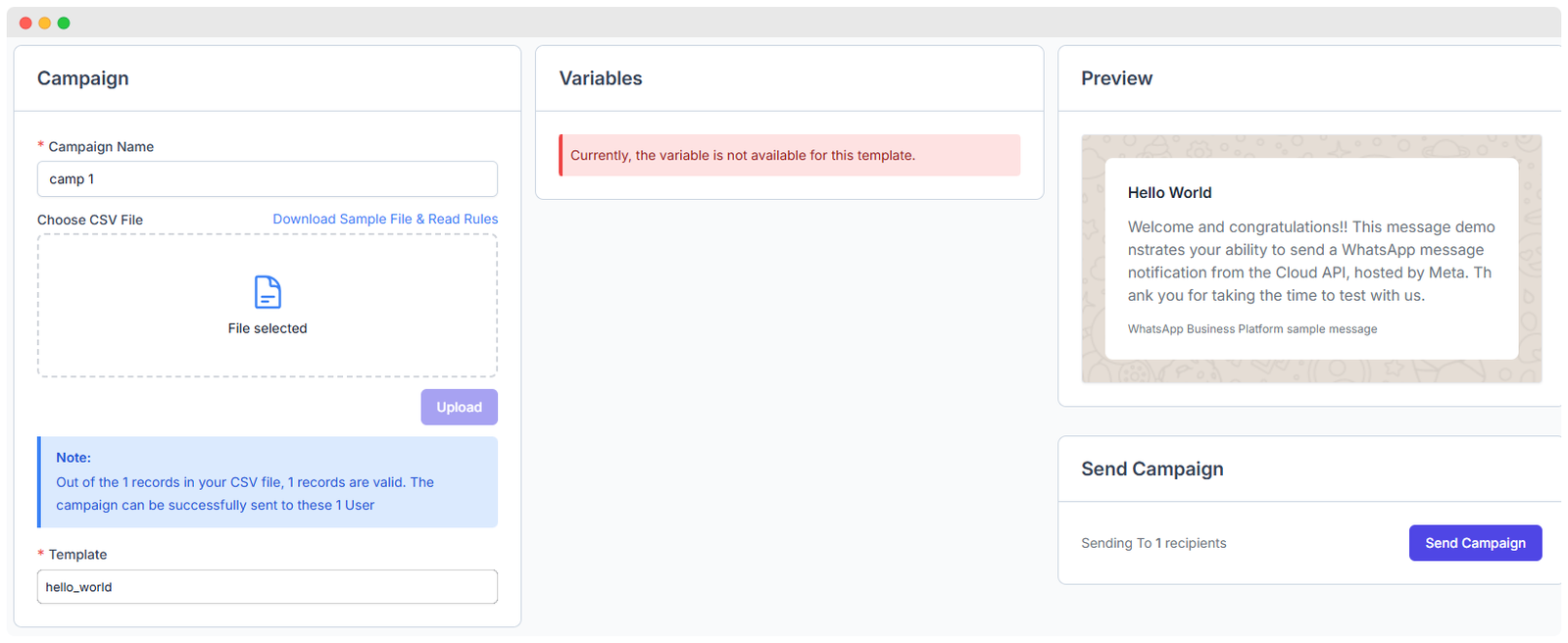This screenshot has height=643, width=1568.
Task: Select the Campaign Name field containing camp 1
Action: (x=267, y=178)
